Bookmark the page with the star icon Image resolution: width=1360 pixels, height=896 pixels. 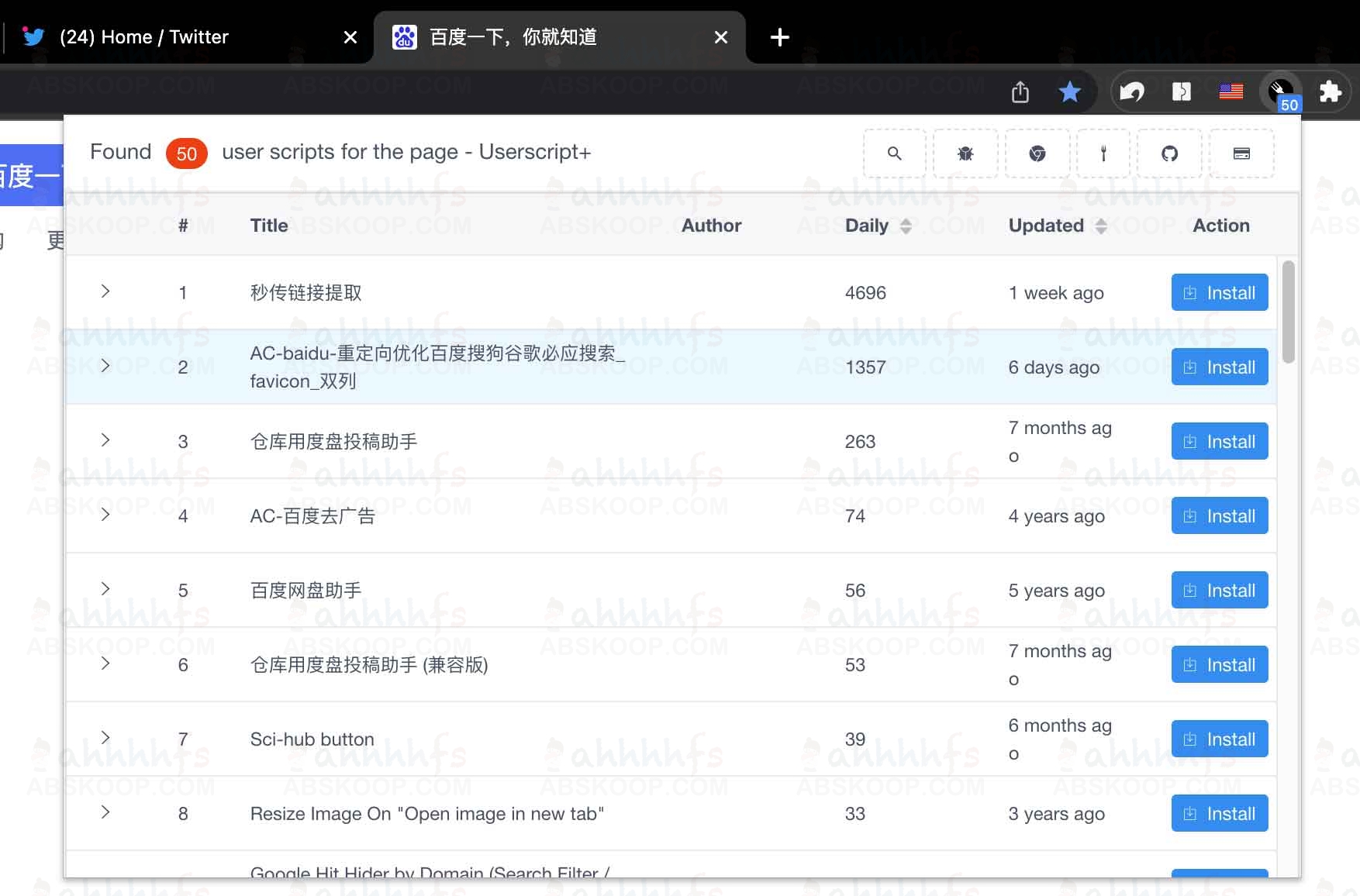(x=1069, y=91)
